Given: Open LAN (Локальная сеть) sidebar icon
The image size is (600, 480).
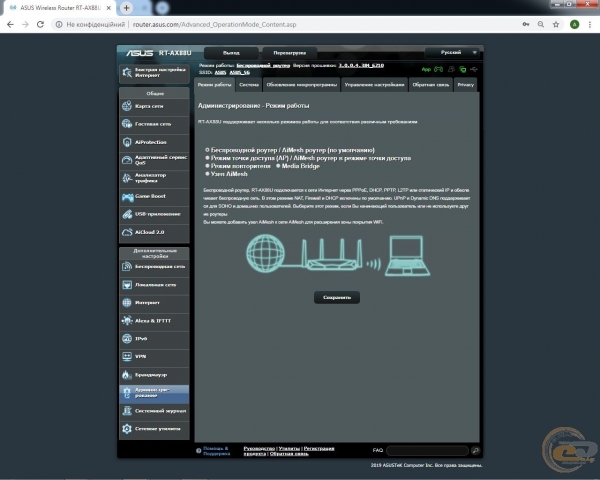Looking at the screenshot, I should click(127, 285).
